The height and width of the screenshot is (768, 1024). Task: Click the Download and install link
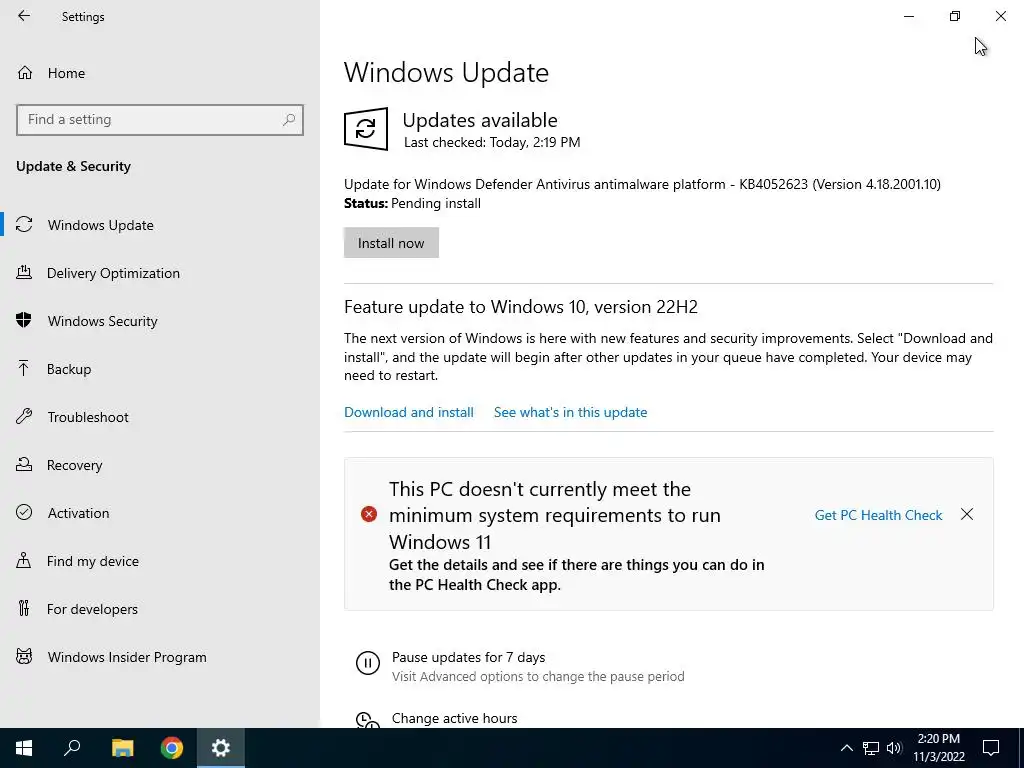(409, 412)
